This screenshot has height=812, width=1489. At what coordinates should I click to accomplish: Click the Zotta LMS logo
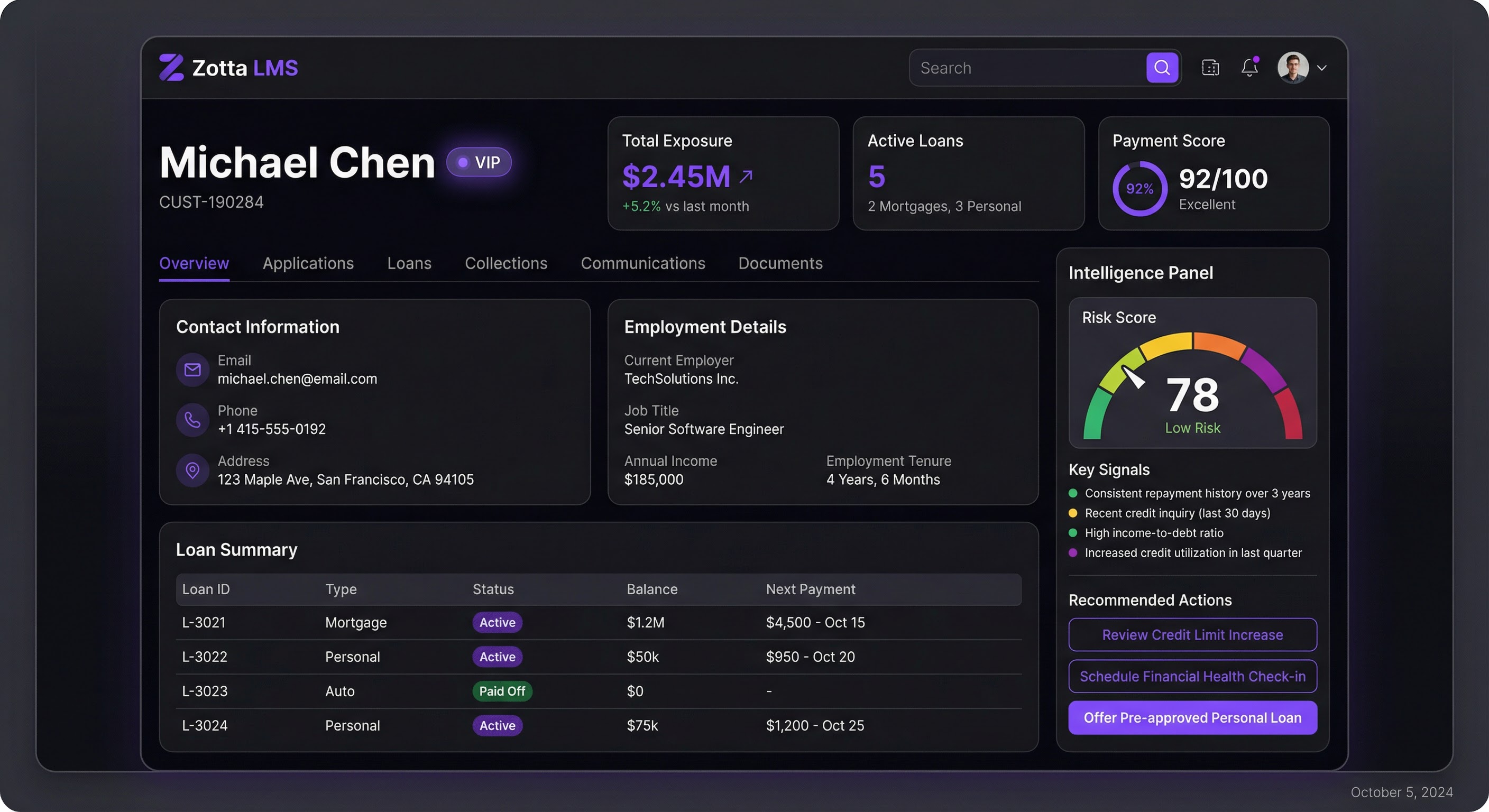228,68
